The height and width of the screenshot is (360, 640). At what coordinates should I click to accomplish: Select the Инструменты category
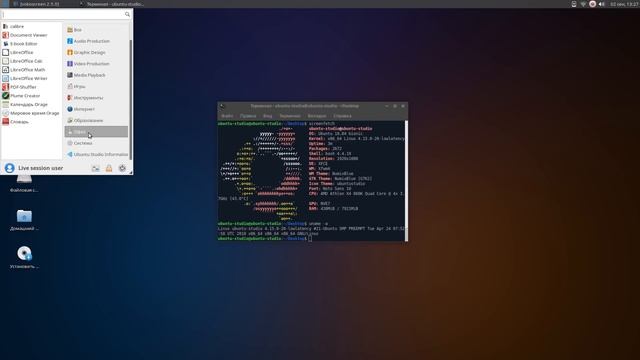96,98
